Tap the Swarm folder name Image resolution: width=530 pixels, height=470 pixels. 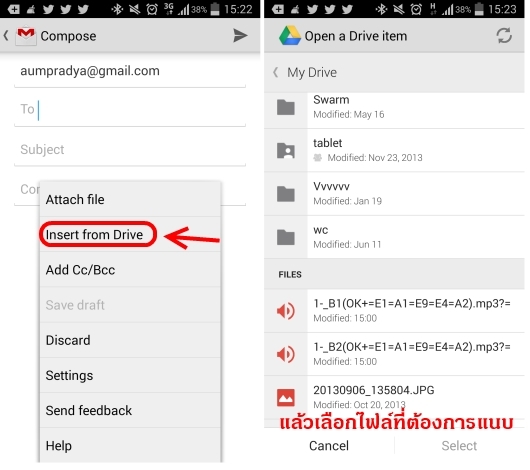331,100
